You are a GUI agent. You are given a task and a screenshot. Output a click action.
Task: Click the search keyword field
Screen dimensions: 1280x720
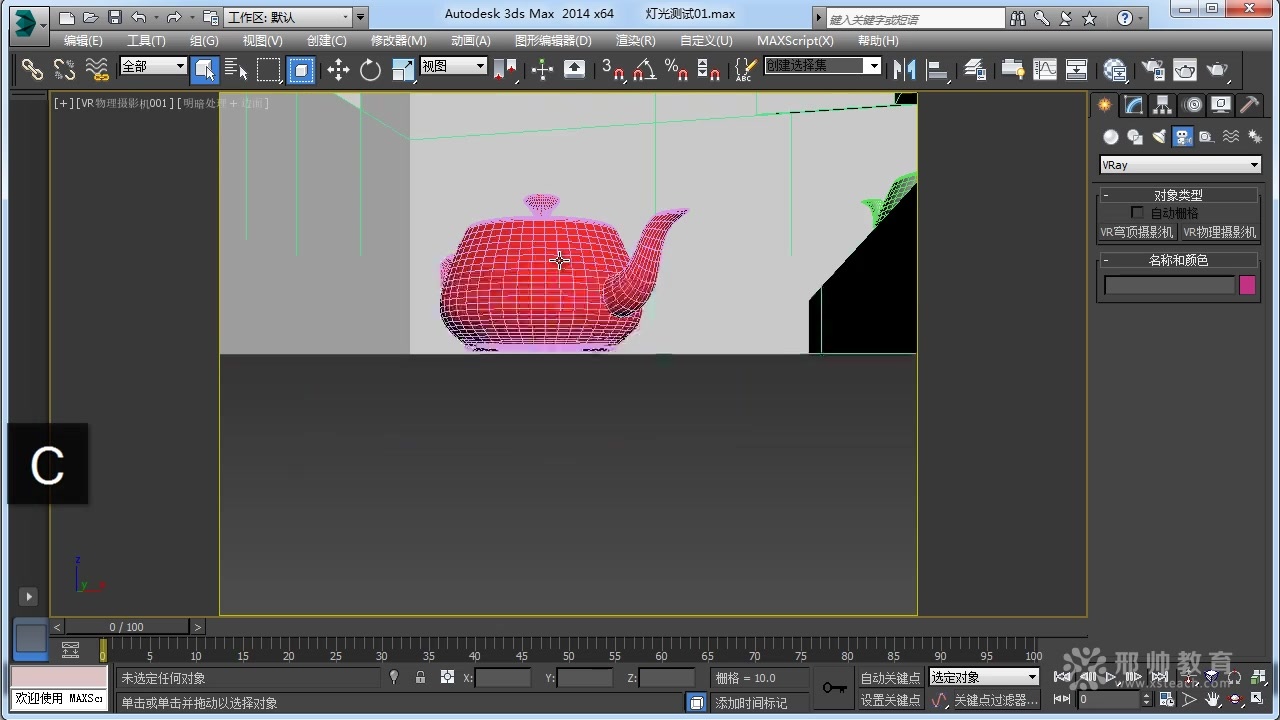pyautogui.click(x=915, y=18)
